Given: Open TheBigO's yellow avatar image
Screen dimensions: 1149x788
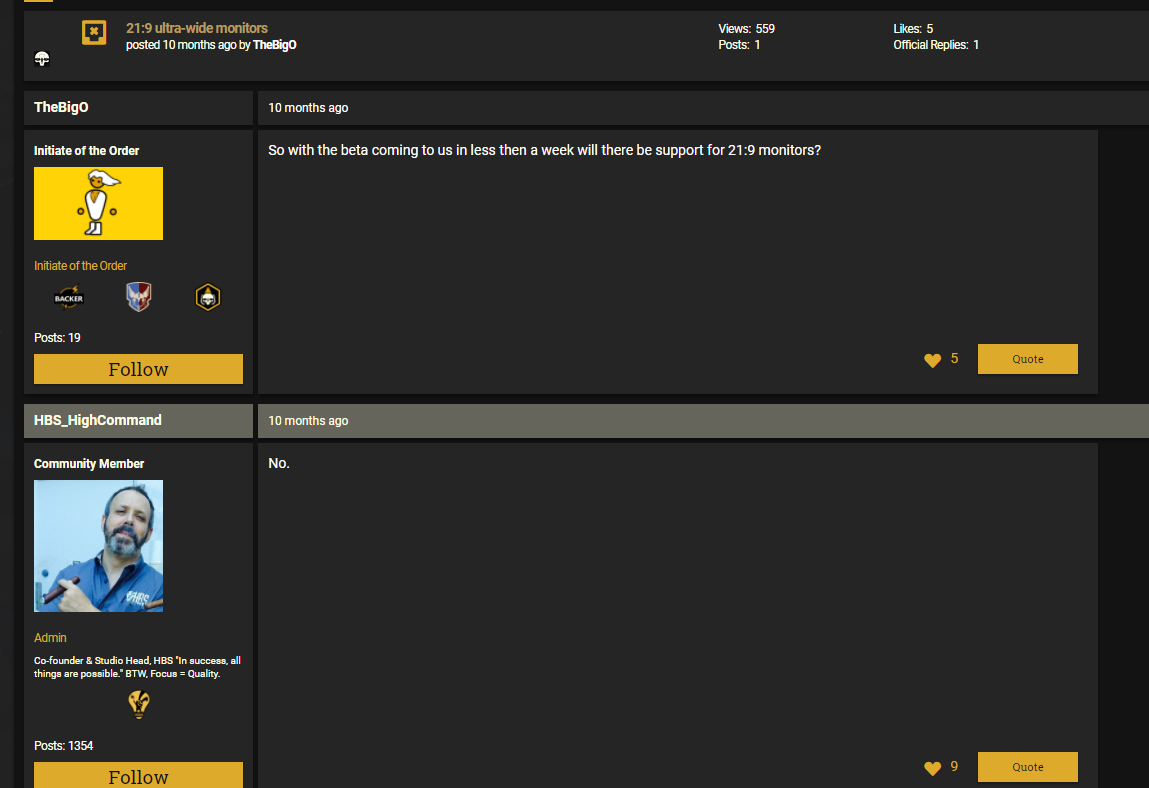Looking at the screenshot, I should click(98, 203).
